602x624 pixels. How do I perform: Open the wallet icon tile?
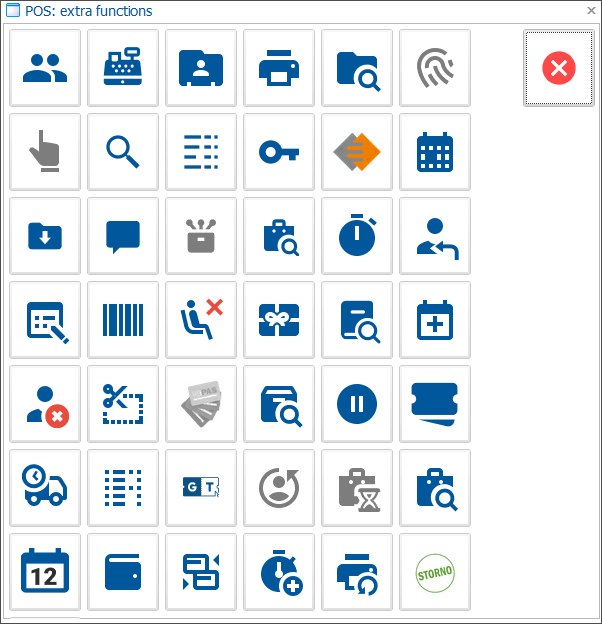[123, 572]
